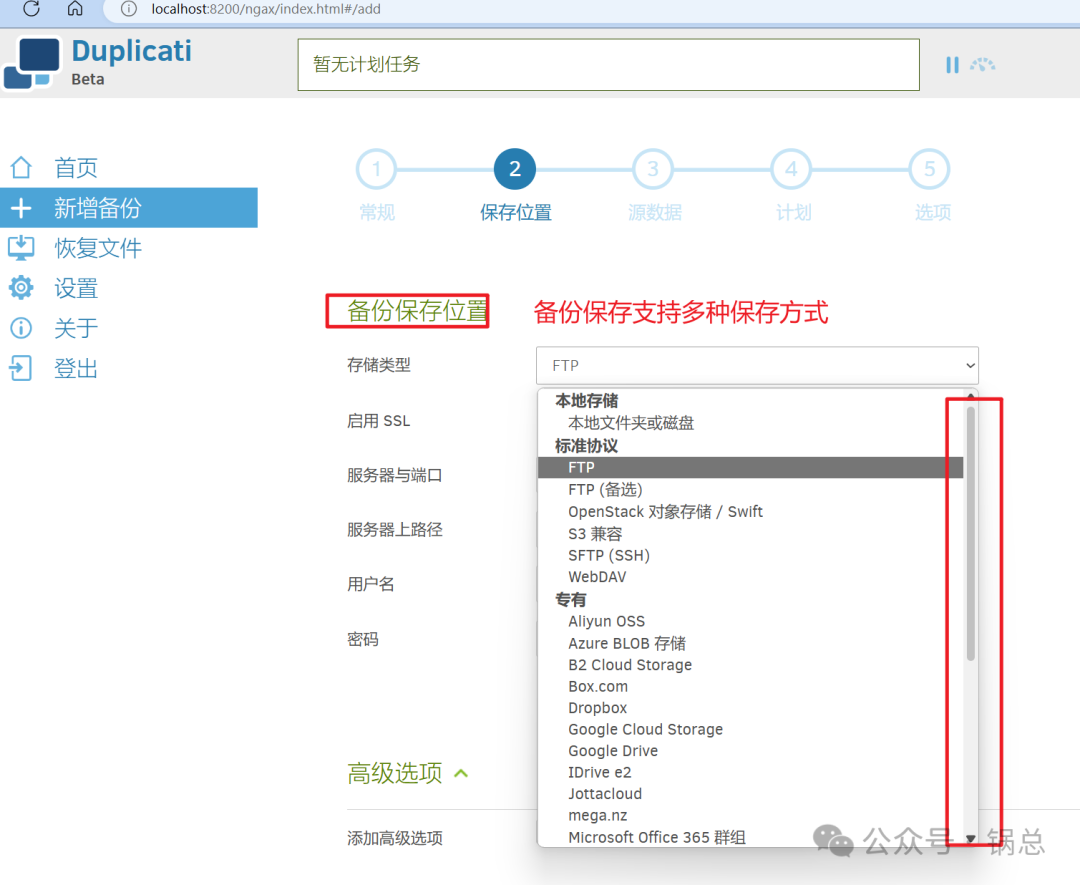
Task: Click the site info icon in address bar
Action: pyautogui.click(x=129, y=9)
